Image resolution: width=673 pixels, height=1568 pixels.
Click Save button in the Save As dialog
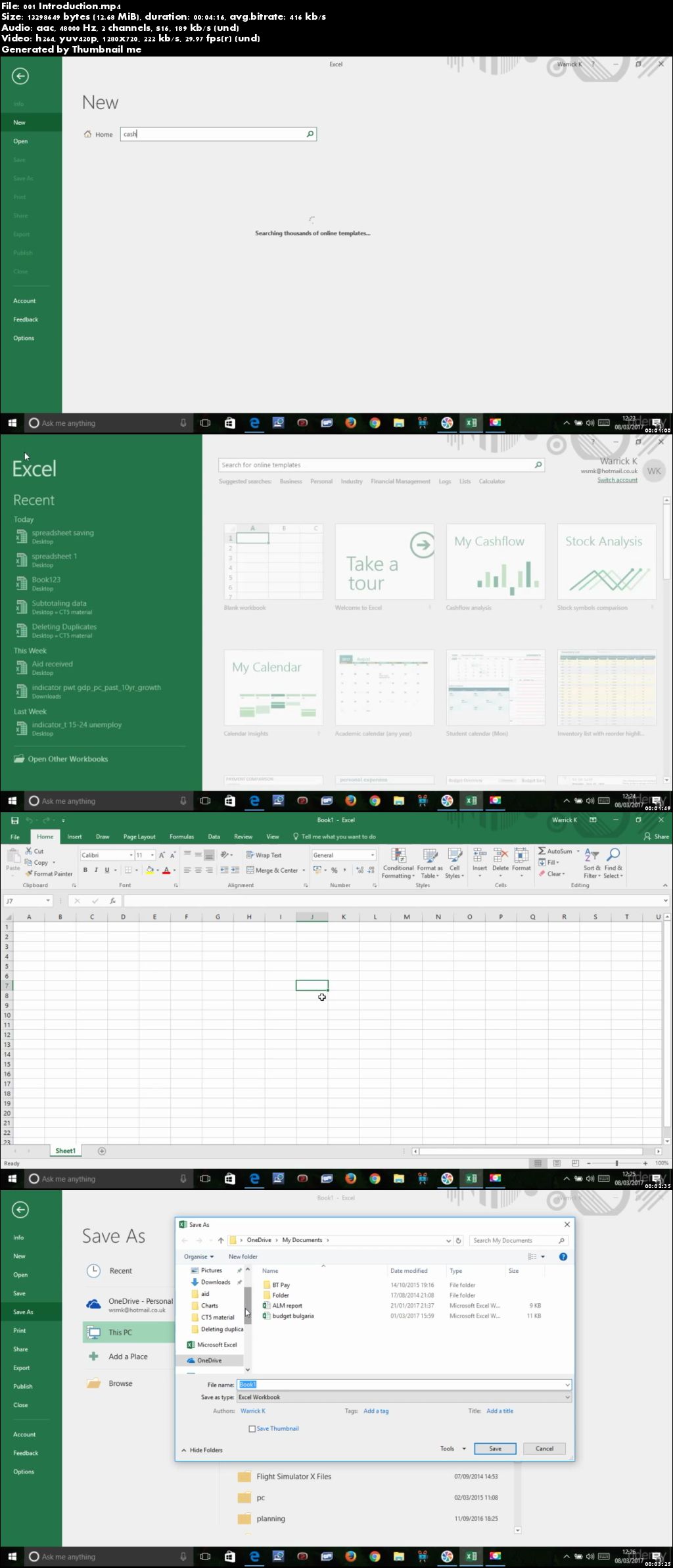[x=496, y=1448]
